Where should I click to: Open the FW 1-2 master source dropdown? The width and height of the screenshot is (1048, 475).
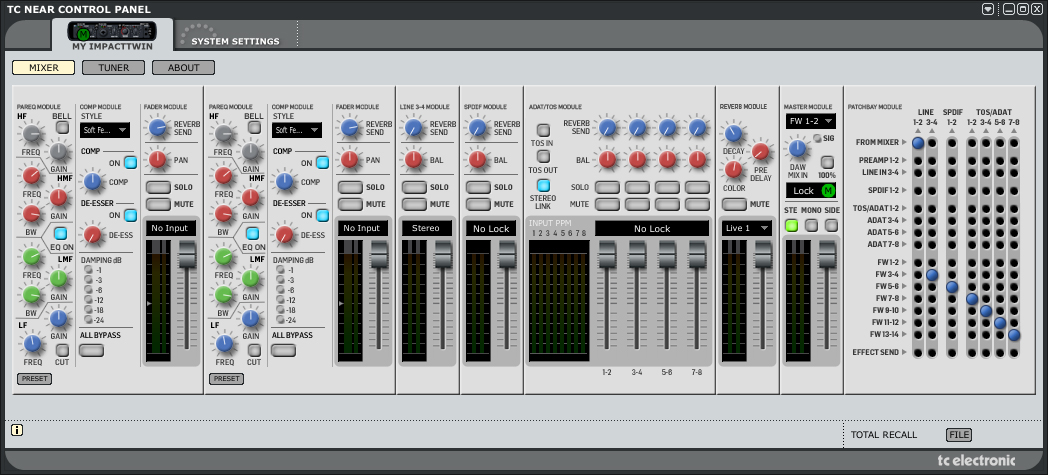tap(811, 121)
